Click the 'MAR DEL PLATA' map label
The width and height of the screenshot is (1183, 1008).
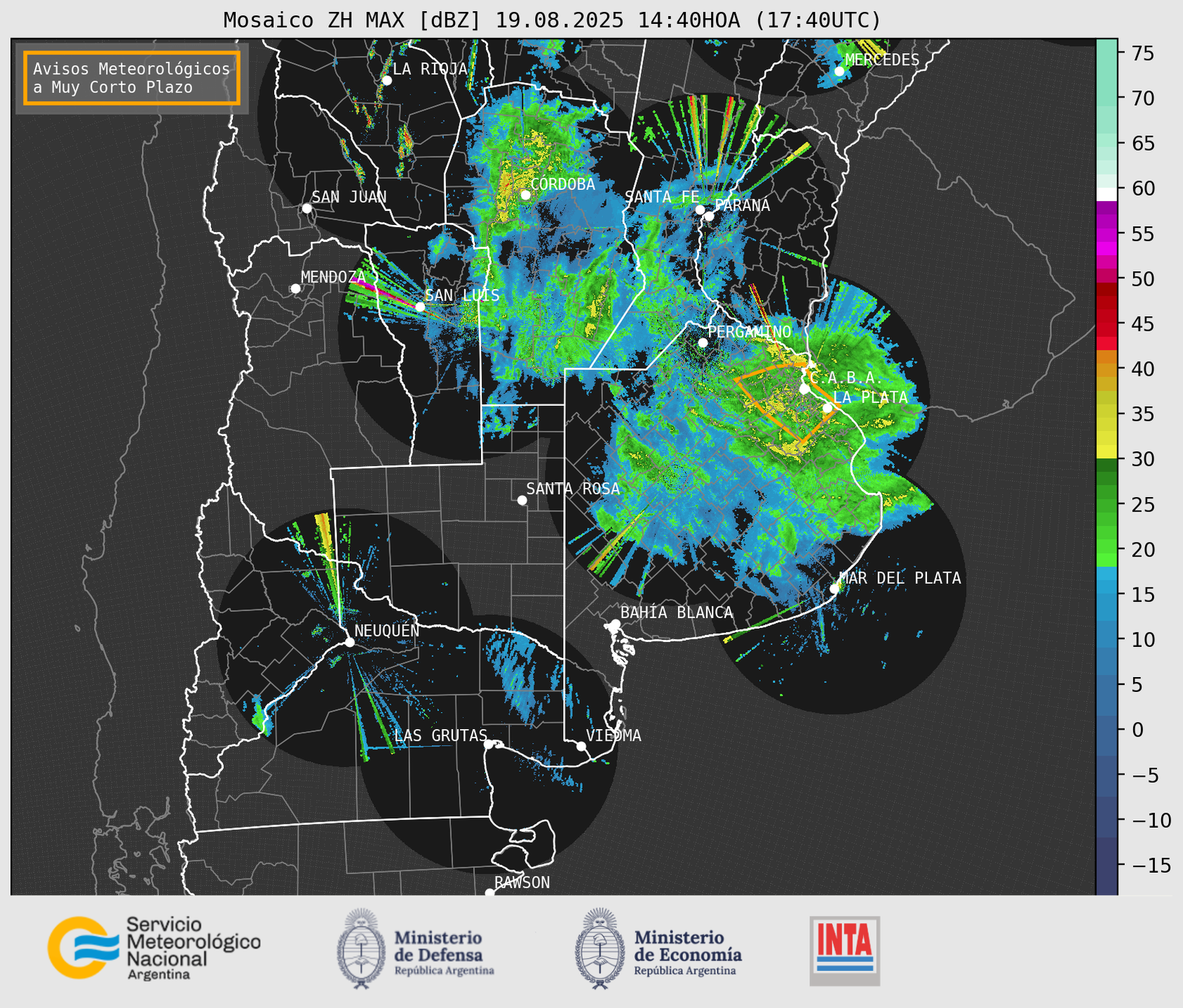coord(900,578)
